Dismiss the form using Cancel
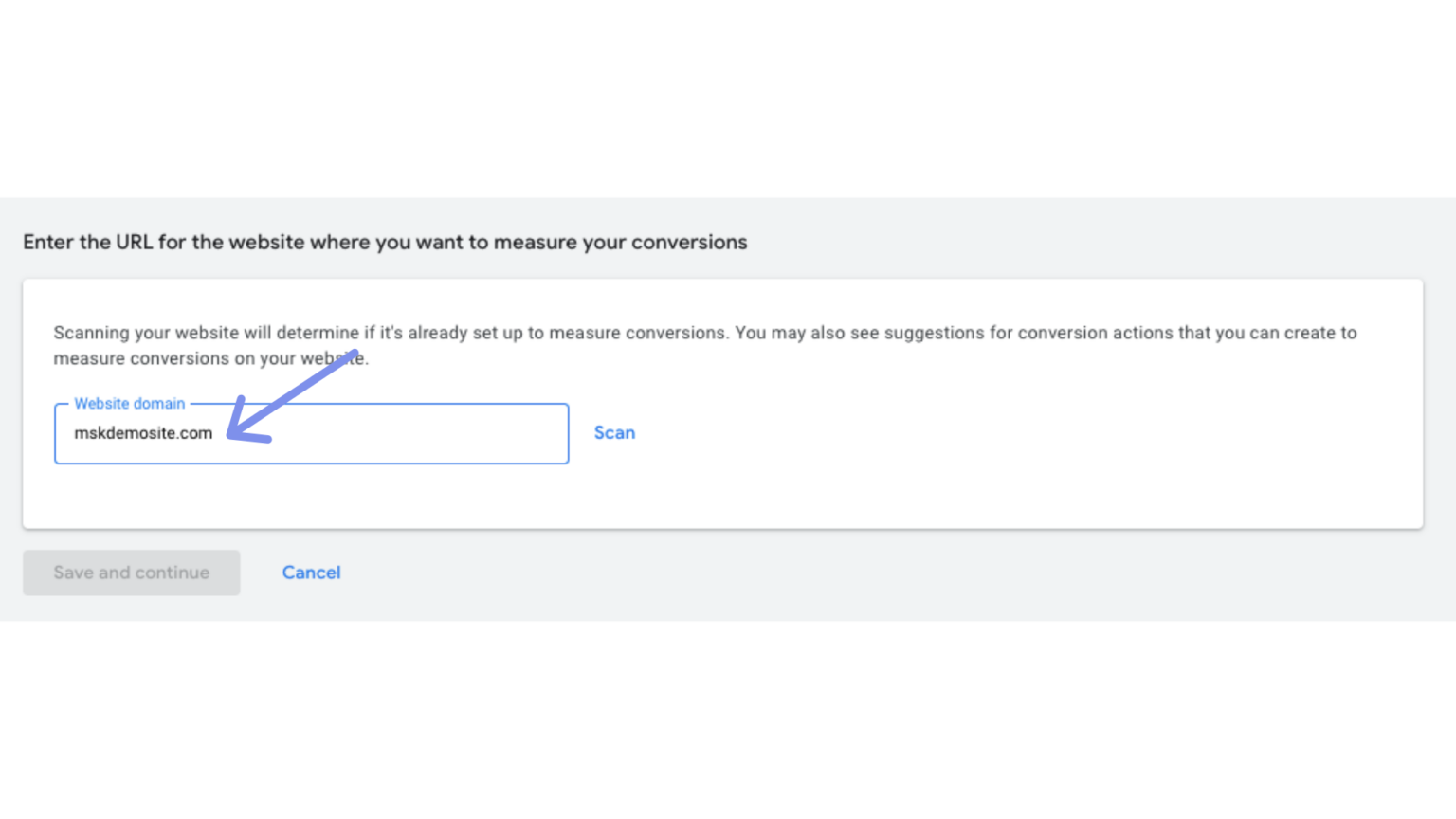This screenshot has height=819, width=1456. point(311,573)
